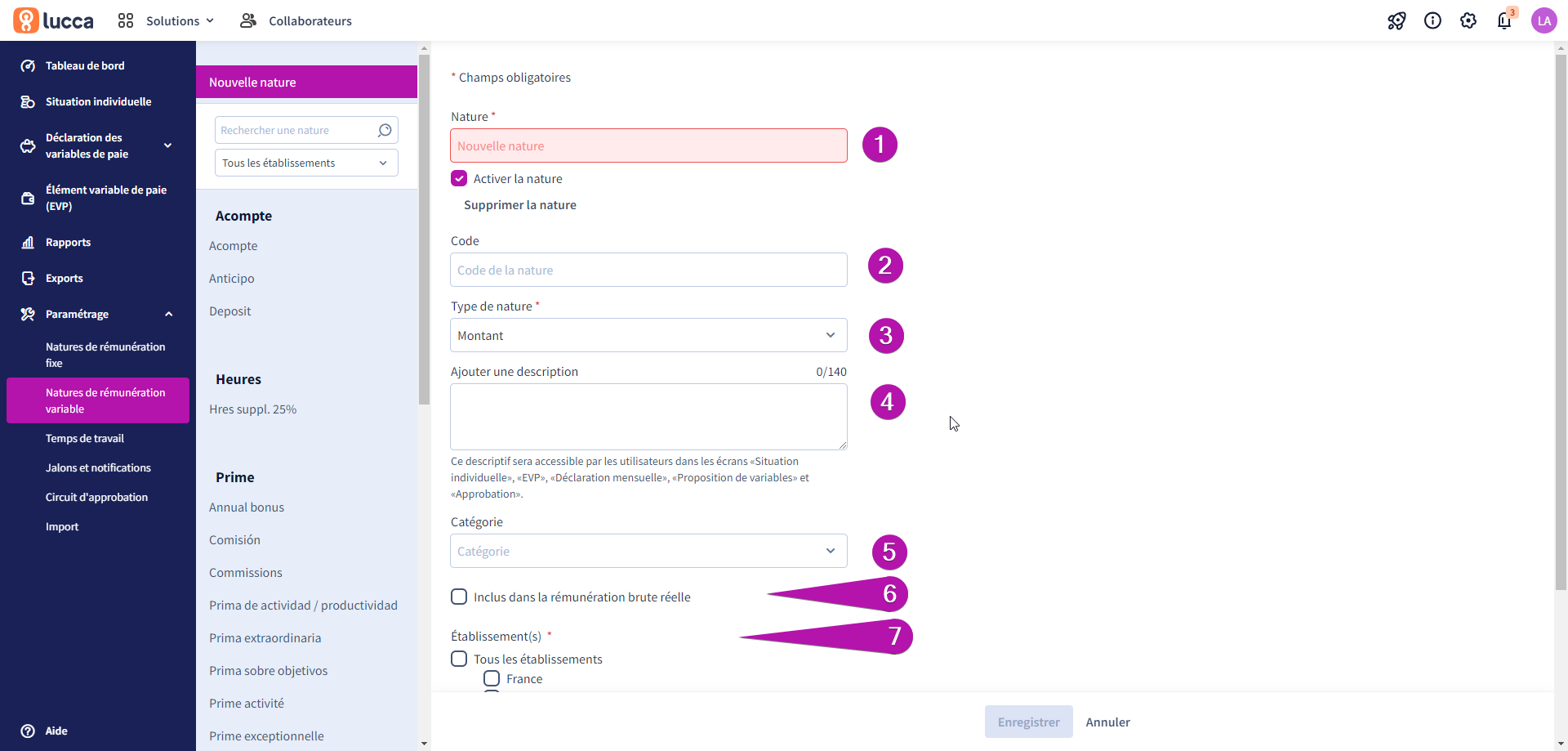Open Tous les établissements filter dropdown
The height and width of the screenshot is (751, 1568).
pyautogui.click(x=306, y=163)
